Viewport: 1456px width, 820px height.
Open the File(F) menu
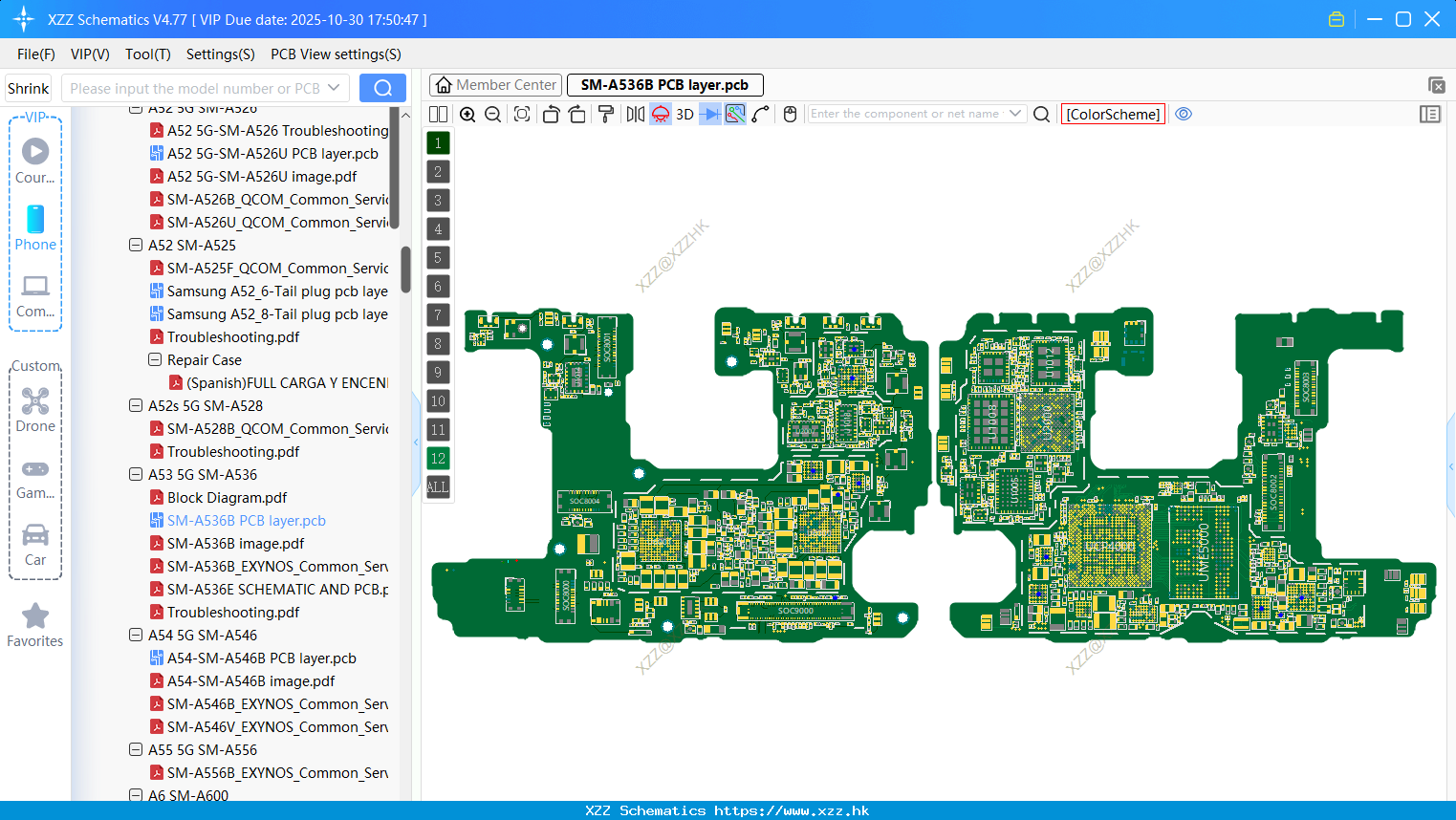point(36,54)
